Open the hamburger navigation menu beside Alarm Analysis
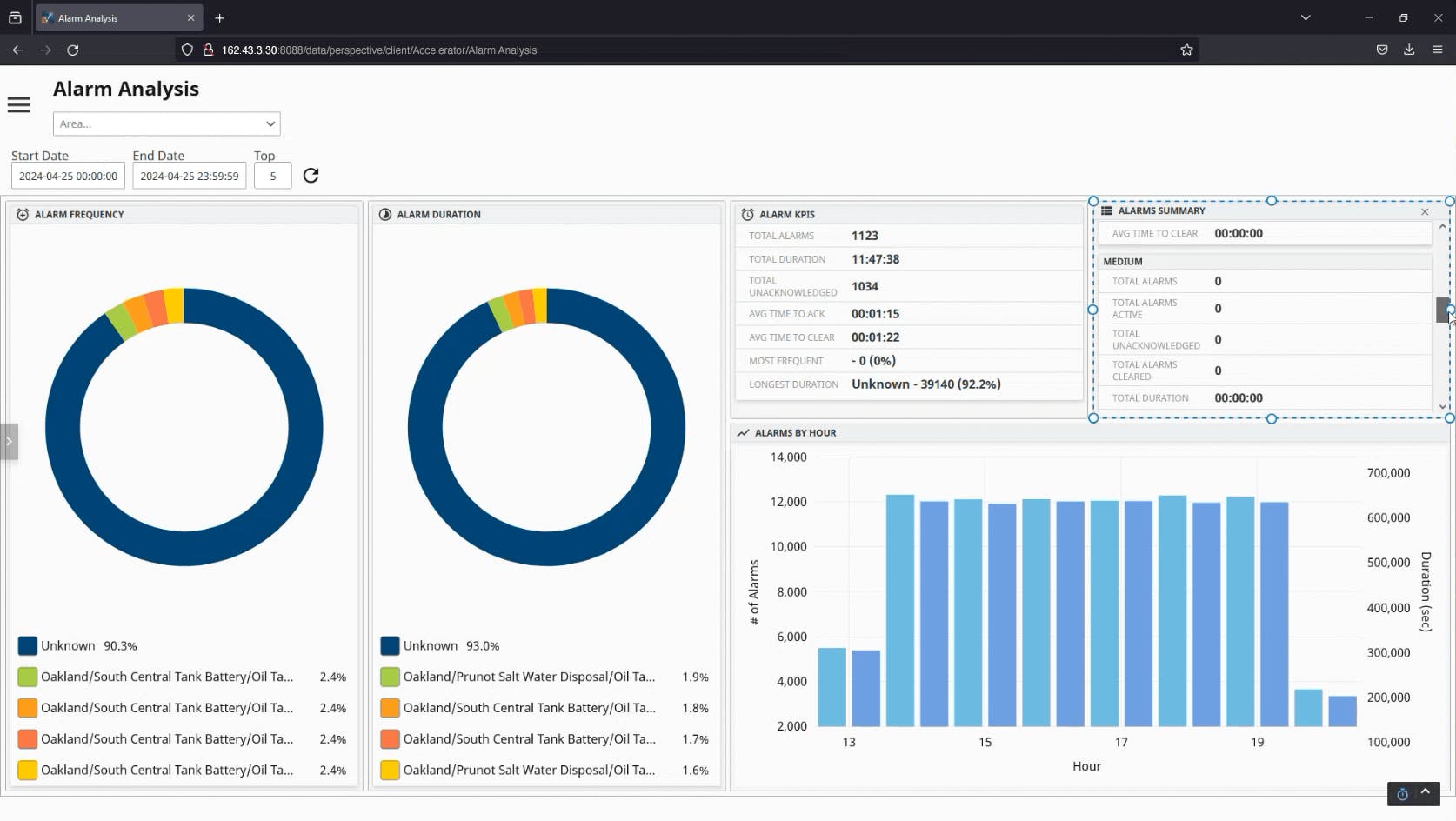 [x=18, y=104]
